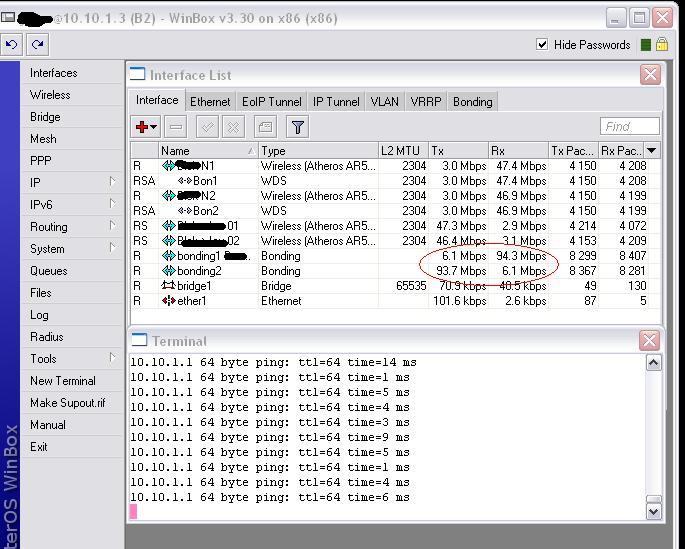
Task: Click the Rx column header
Action: [518, 151]
